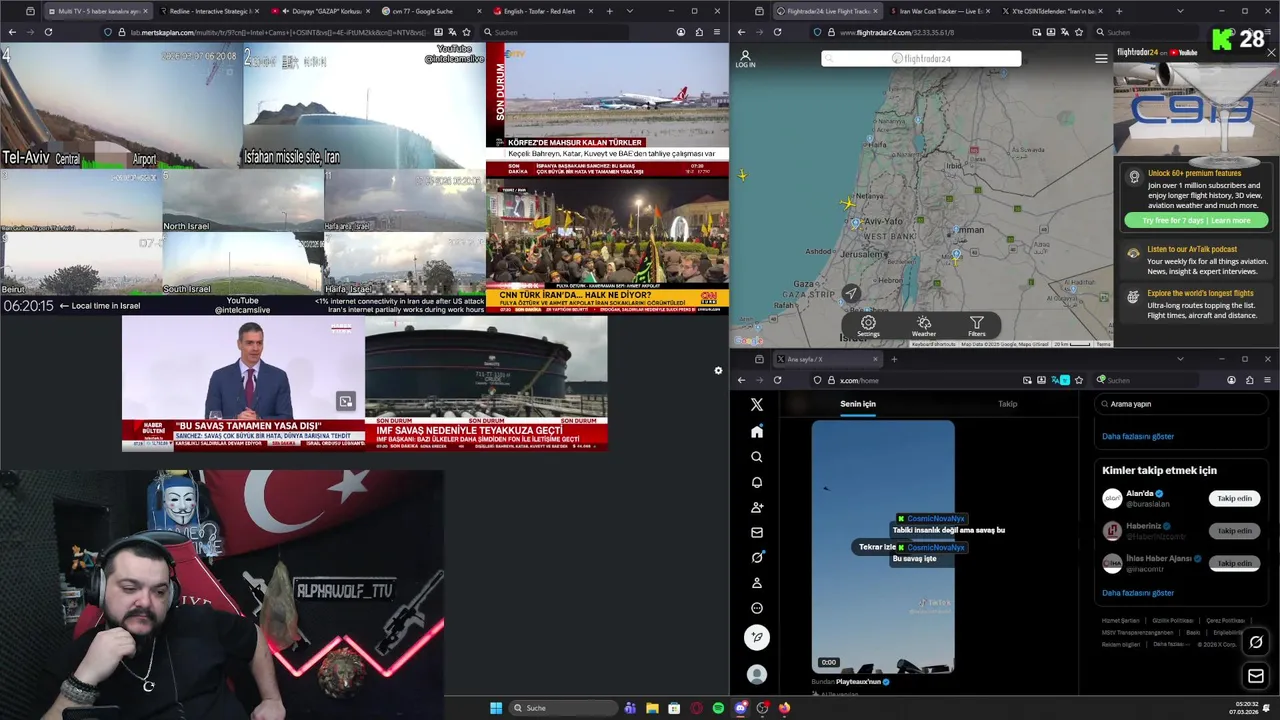Image resolution: width=1280 pixels, height=720 pixels.
Task: Follow Haberiniz with Takip edin
Action: (1234, 531)
